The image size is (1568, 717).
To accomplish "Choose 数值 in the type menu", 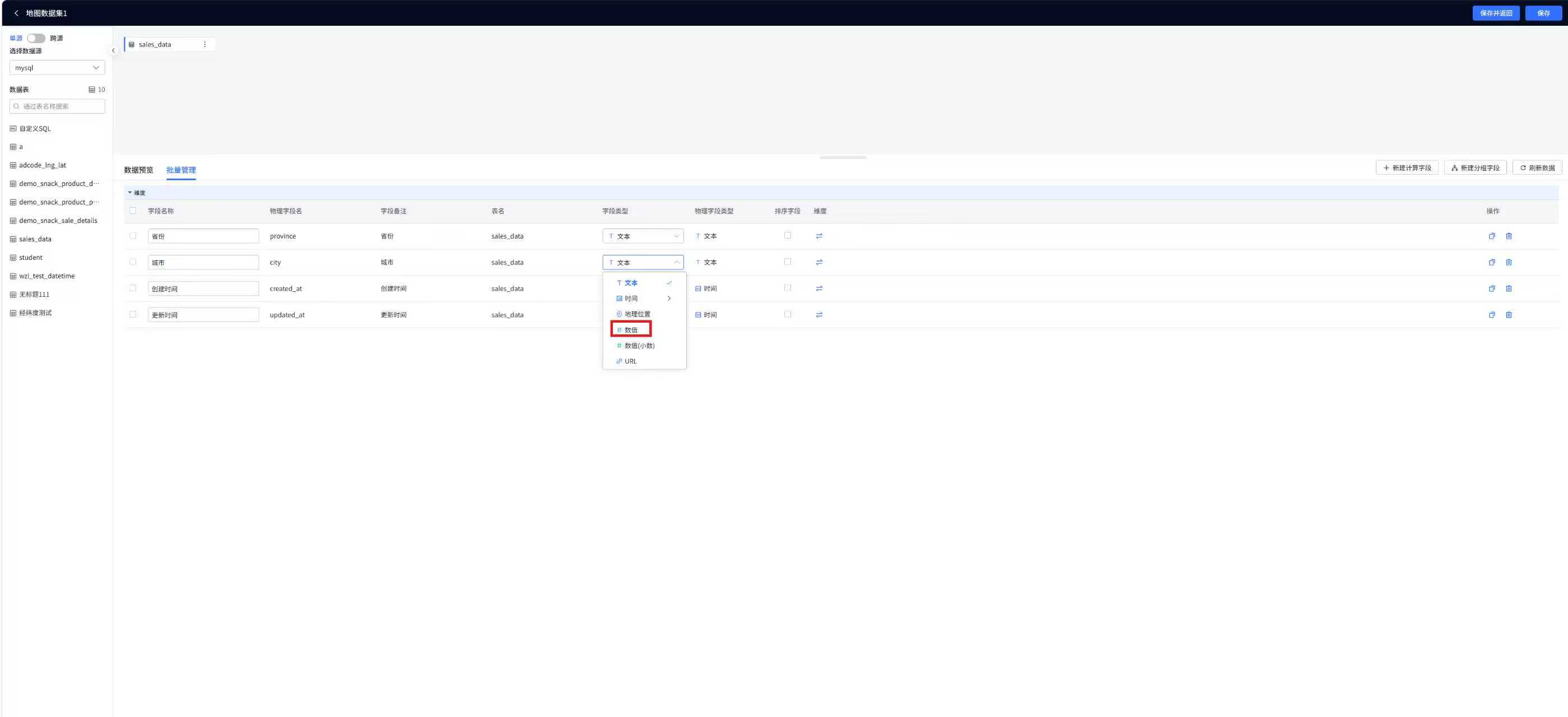I will (644, 330).
